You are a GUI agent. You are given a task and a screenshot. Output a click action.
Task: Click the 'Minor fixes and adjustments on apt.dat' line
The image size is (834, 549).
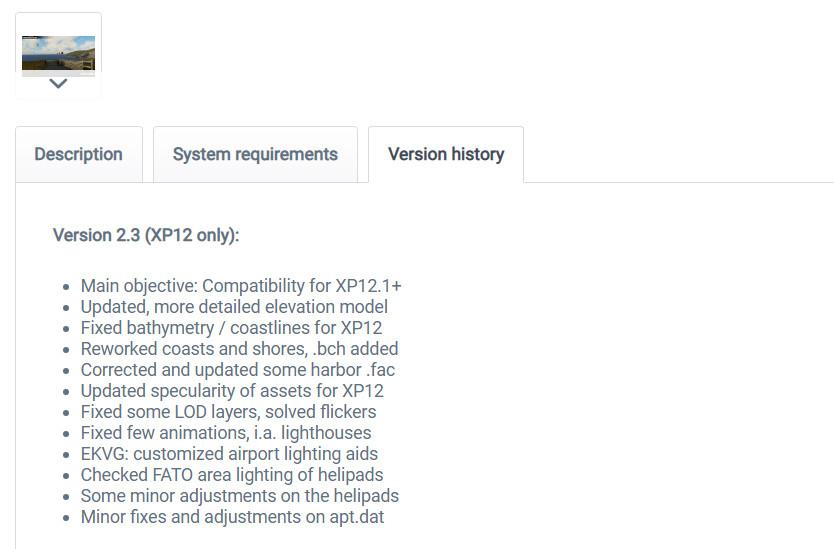pyautogui.click(x=232, y=517)
